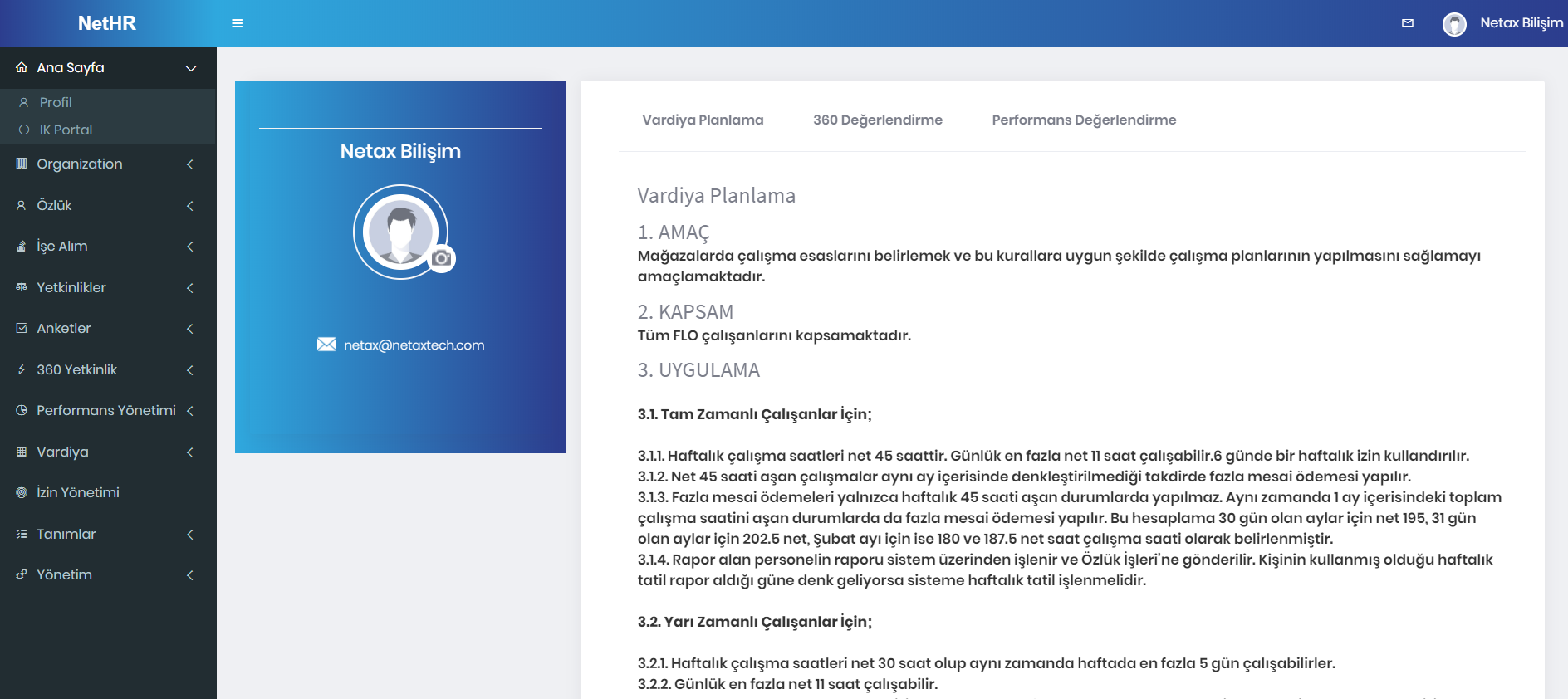Switch to the Vardiya Planlama tab

pos(703,120)
